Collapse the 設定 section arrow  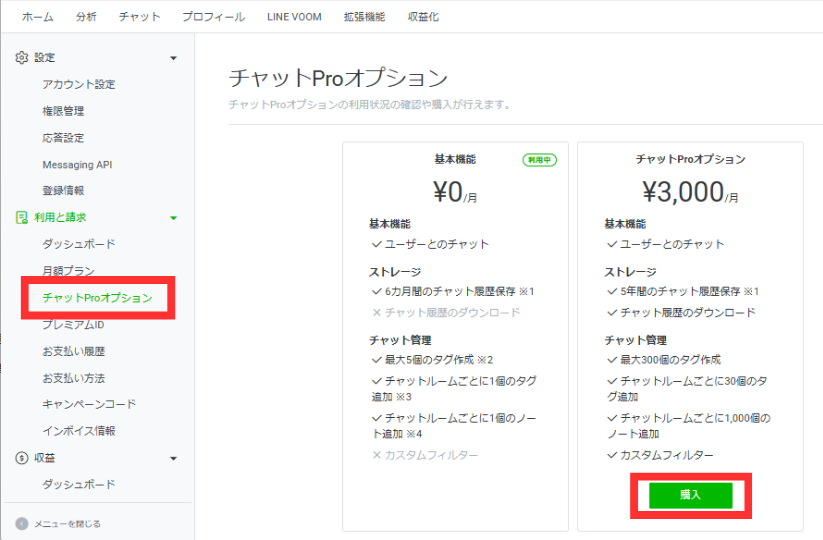click(173, 58)
